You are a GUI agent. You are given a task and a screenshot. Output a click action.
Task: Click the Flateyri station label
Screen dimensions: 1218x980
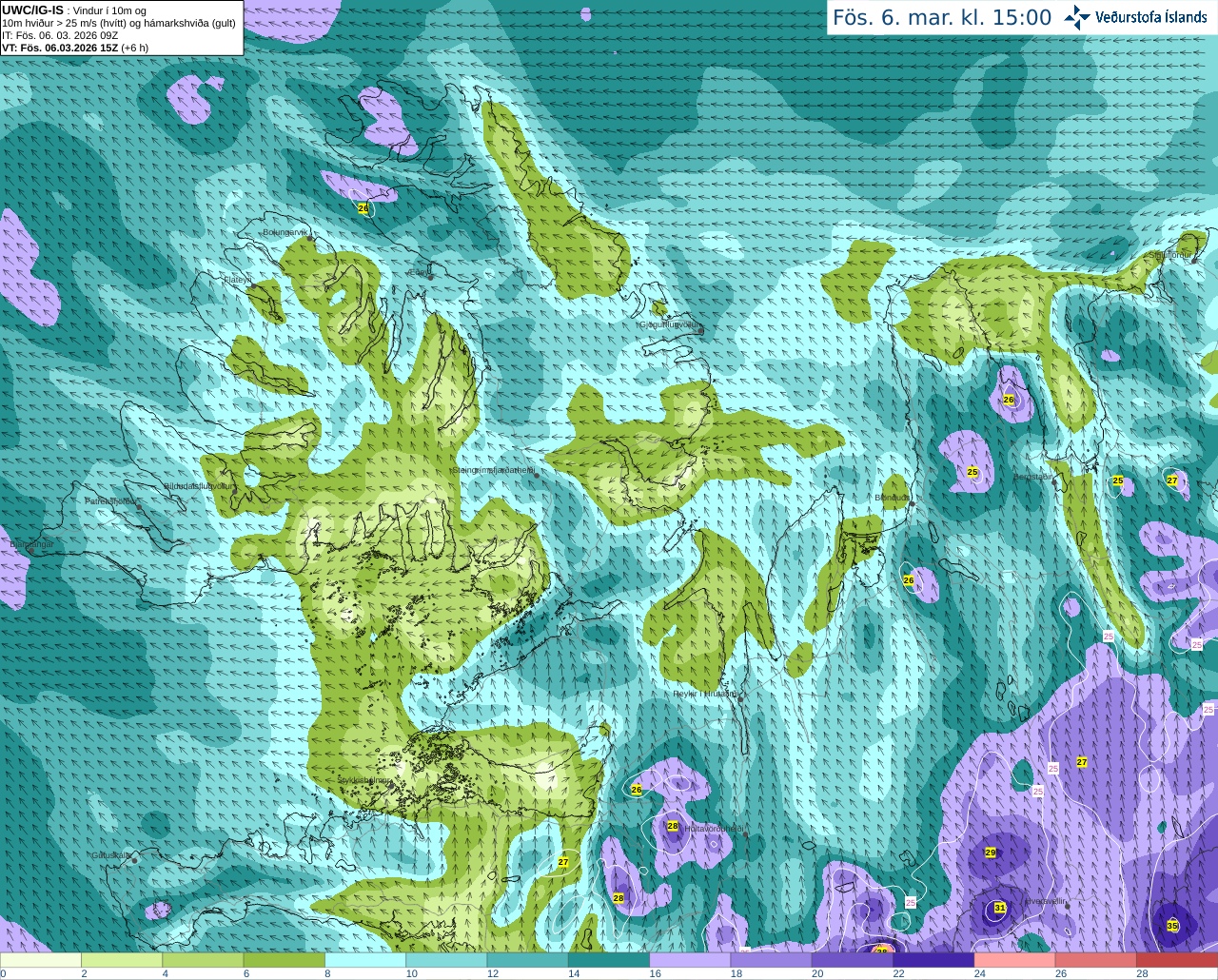click(238, 280)
